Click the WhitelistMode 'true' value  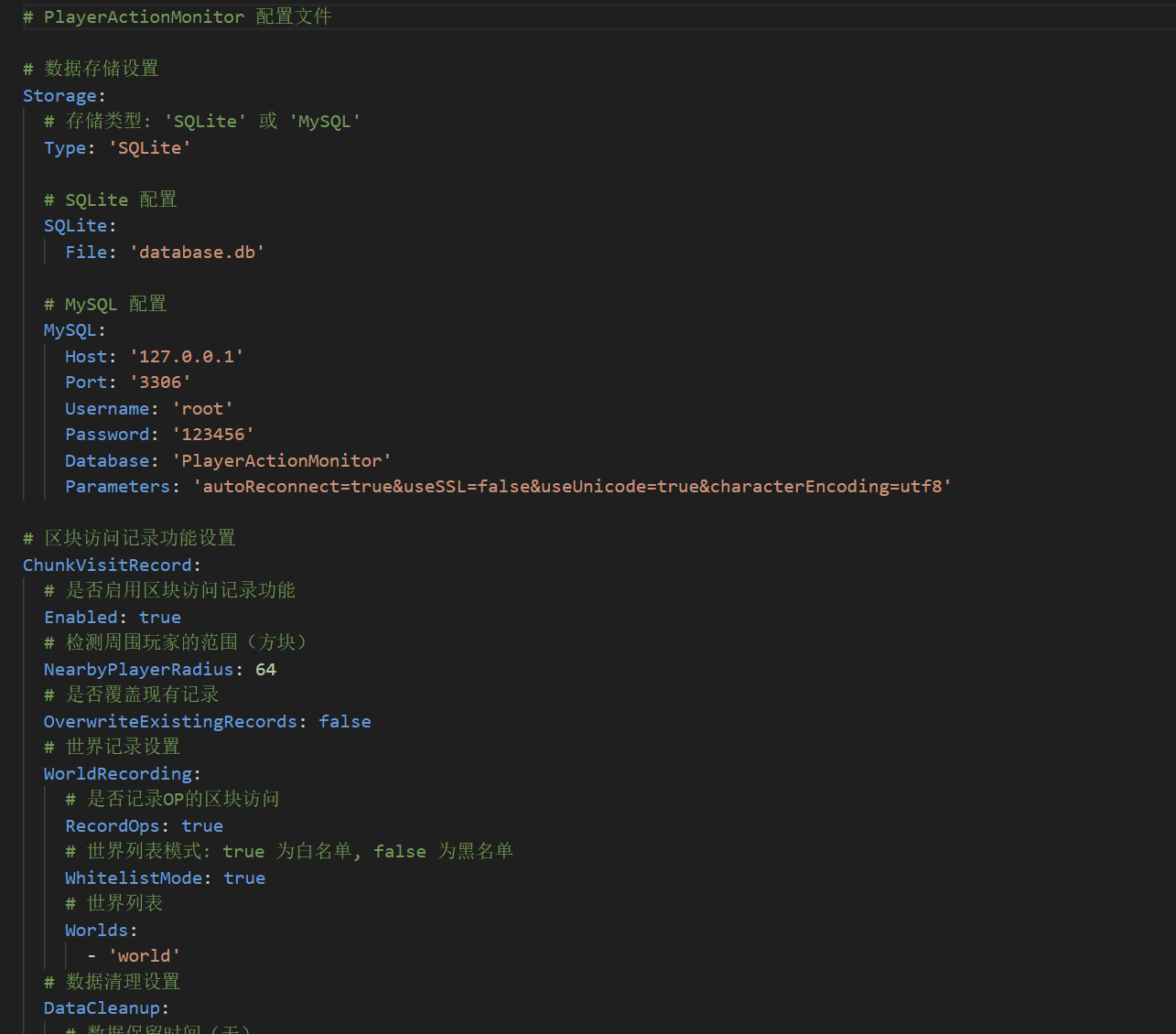click(x=244, y=878)
